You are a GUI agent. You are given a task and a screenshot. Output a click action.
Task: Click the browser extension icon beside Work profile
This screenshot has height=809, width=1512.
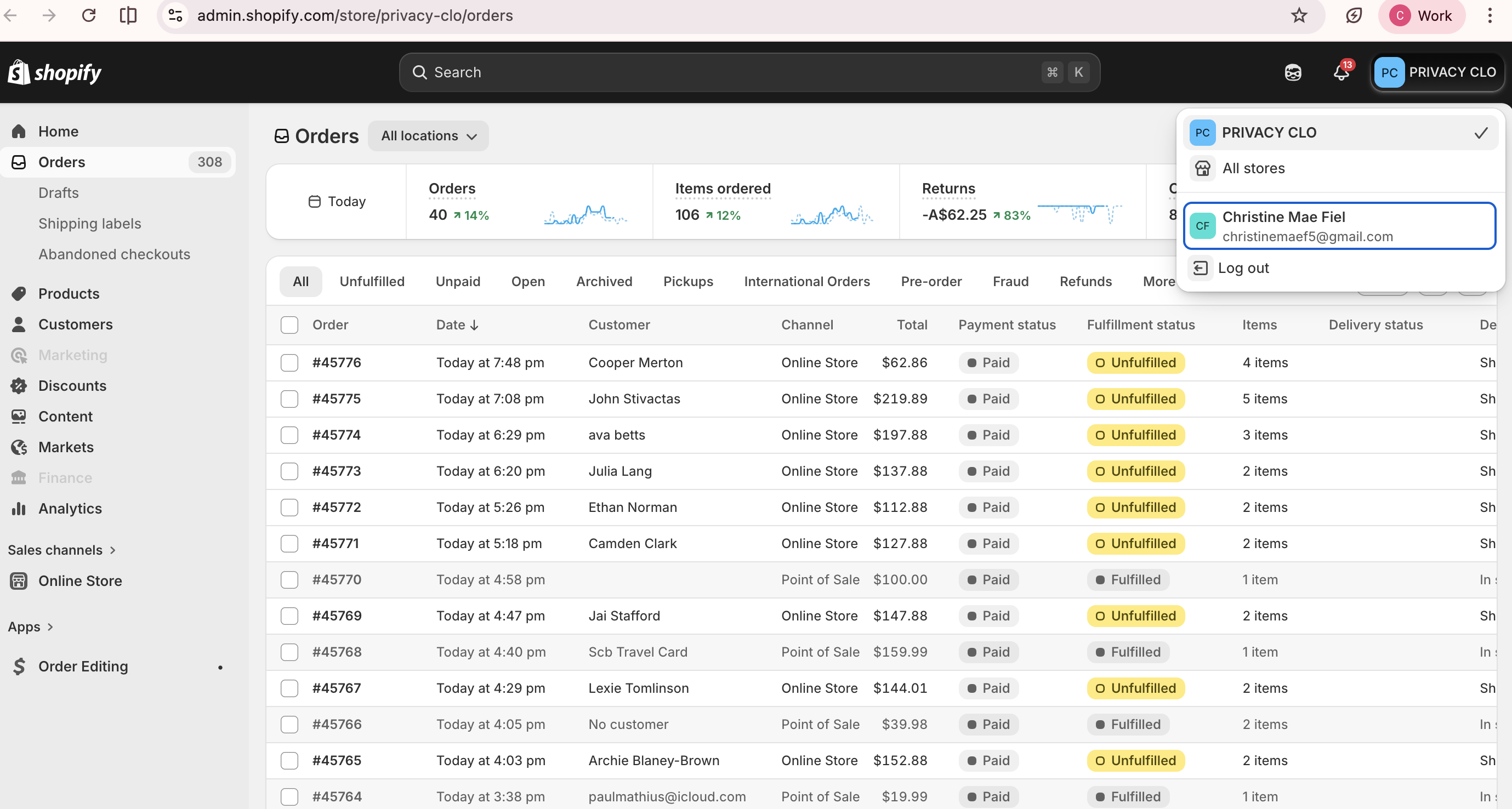tap(1354, 15)
